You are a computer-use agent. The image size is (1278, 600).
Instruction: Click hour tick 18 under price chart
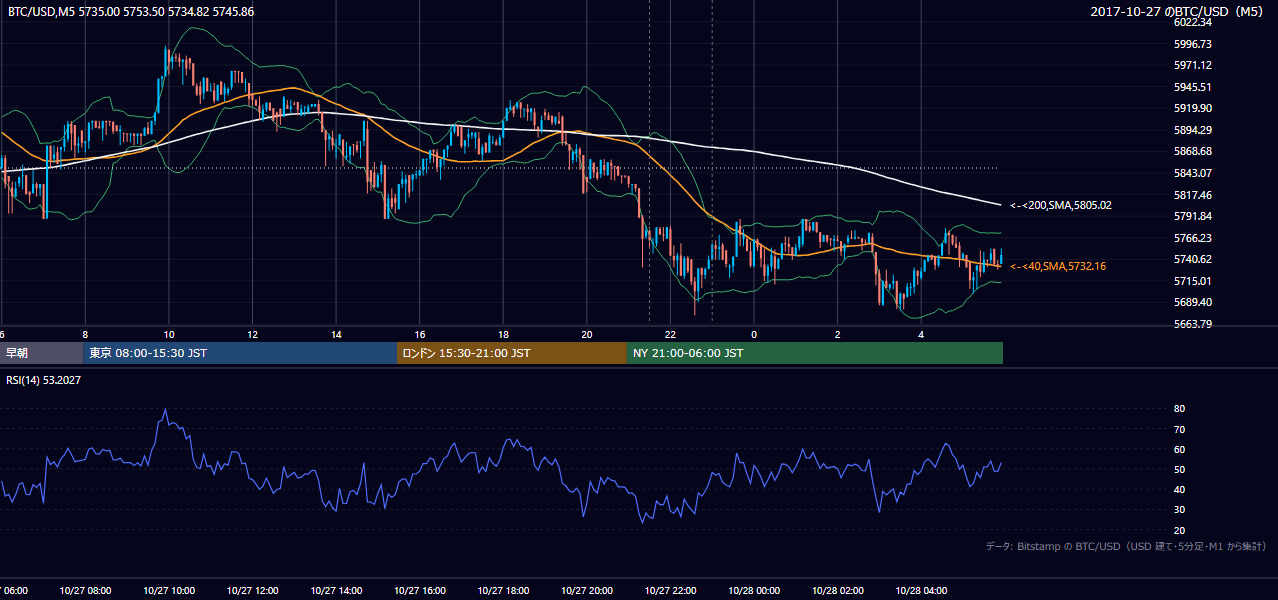[503, 334]
